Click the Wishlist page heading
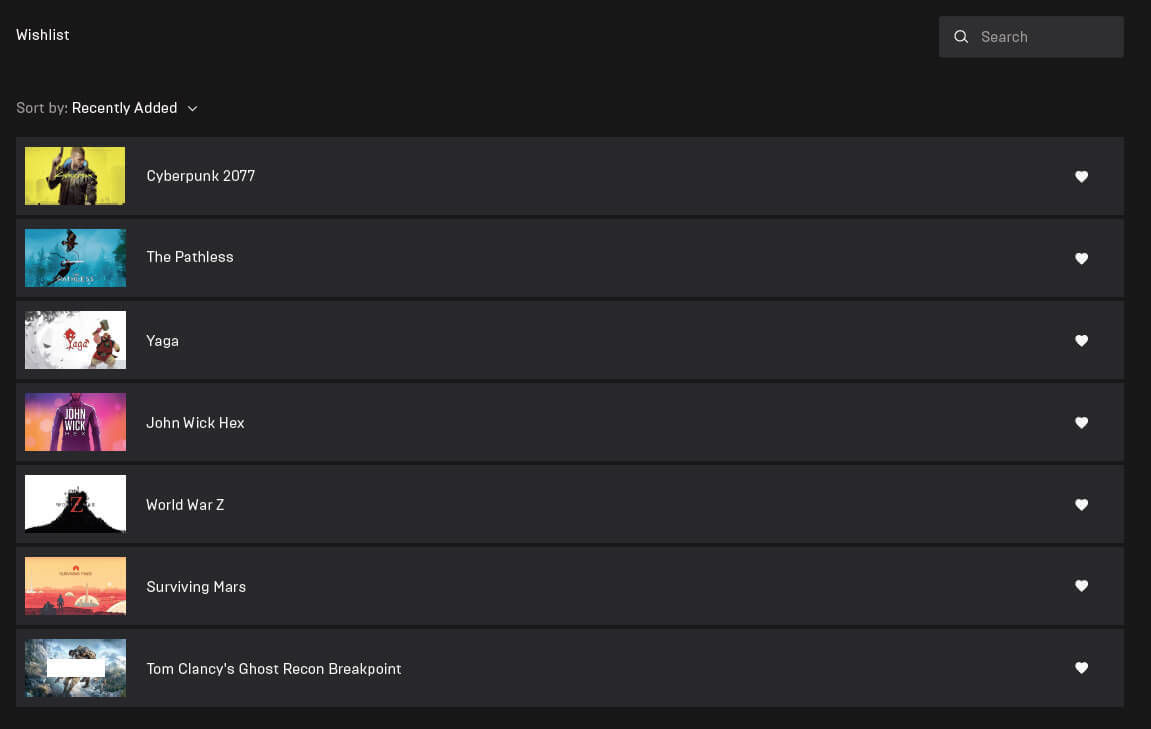Image resolution: width=1151 pixels, height=729 pixels. click(43, 35)
